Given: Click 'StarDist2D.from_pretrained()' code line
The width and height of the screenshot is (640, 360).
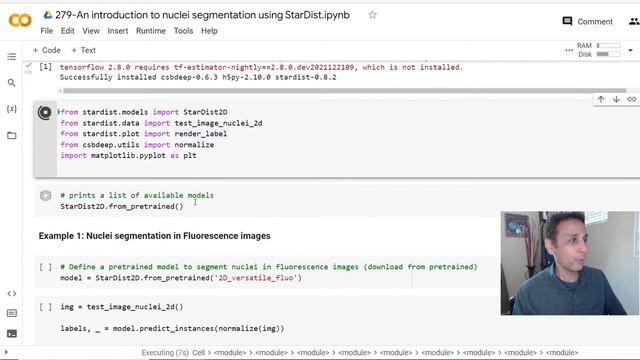Looking at the screenshot, I should 122,206.
